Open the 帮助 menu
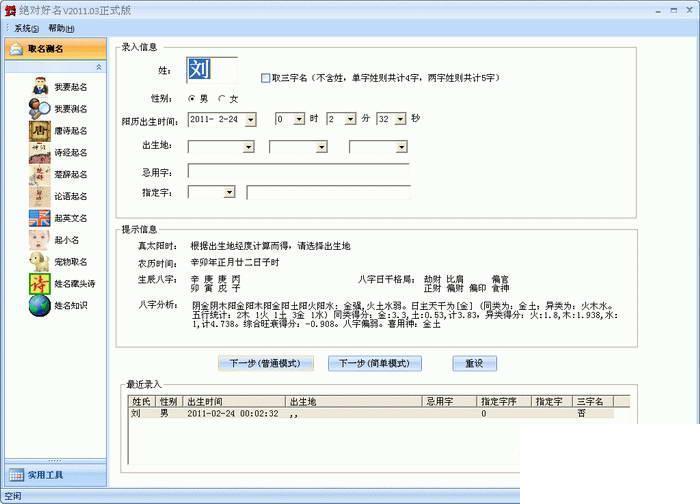The width and height of the screenshot is (700, 504). click(61, 28)
